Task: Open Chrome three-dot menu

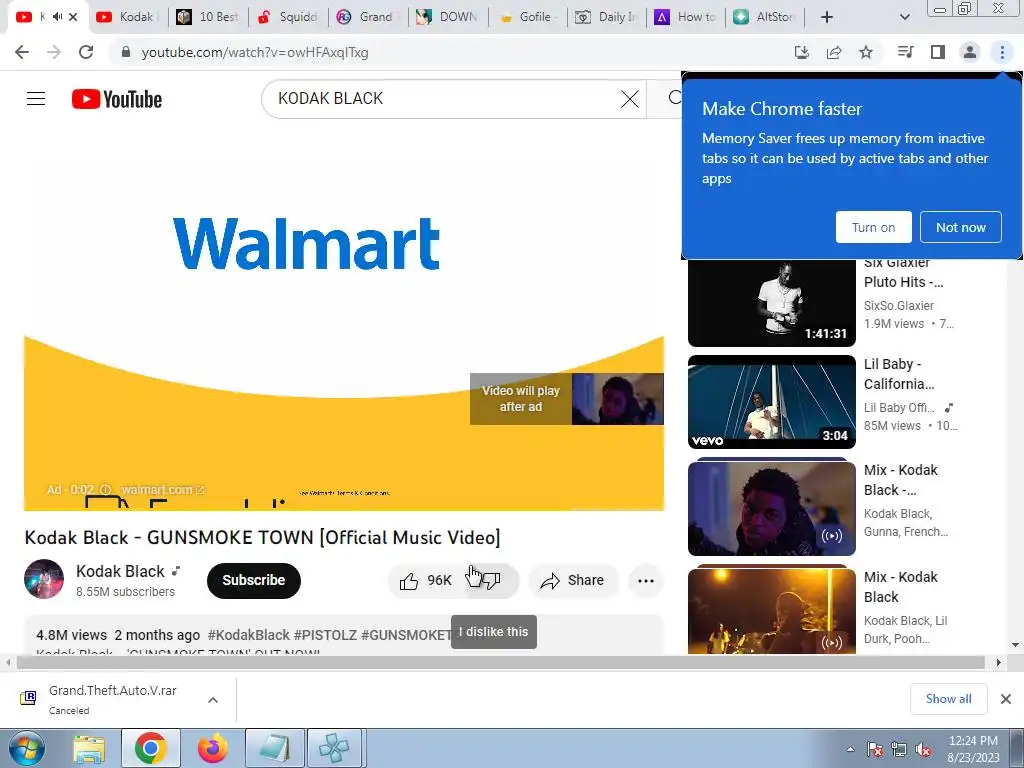Action: (x=1002, y=52)
